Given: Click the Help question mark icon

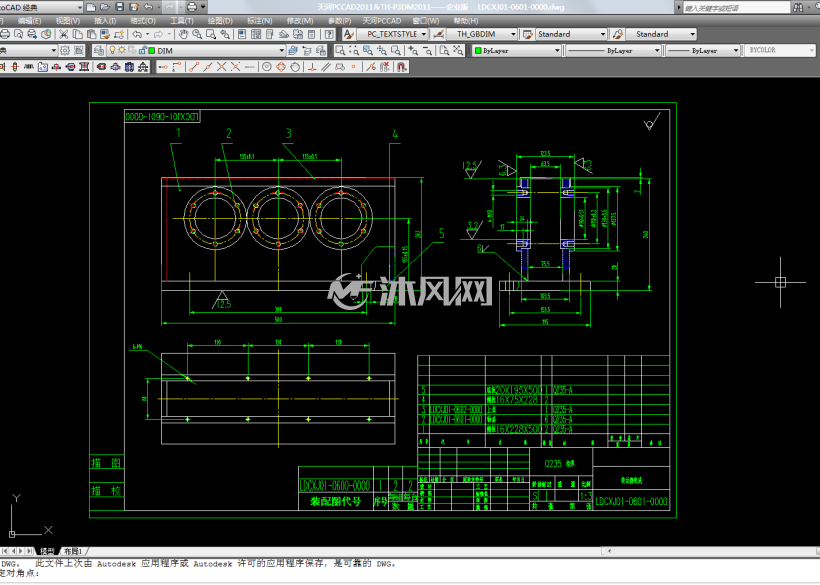Looking at the screenshot, I should pos(329,34).
